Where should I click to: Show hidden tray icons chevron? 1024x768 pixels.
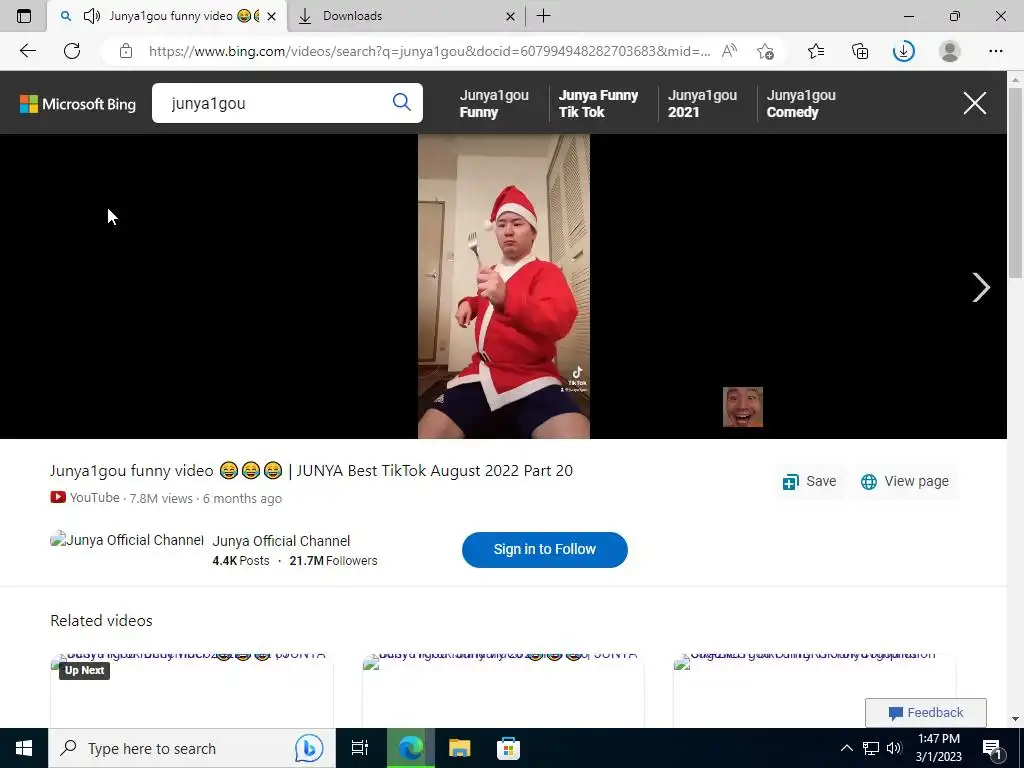coord(846,748)
